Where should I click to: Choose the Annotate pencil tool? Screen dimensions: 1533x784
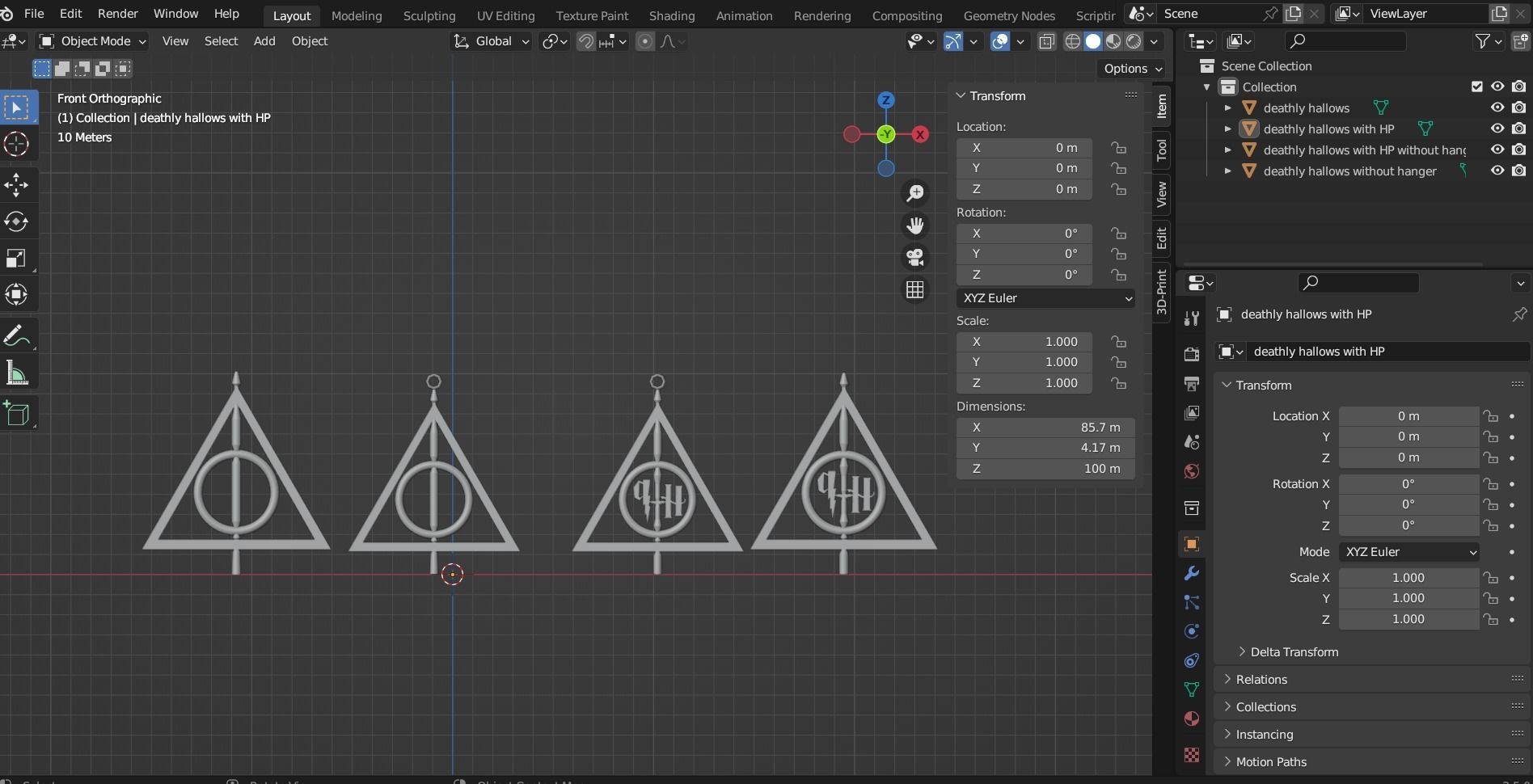click(16, 336)
